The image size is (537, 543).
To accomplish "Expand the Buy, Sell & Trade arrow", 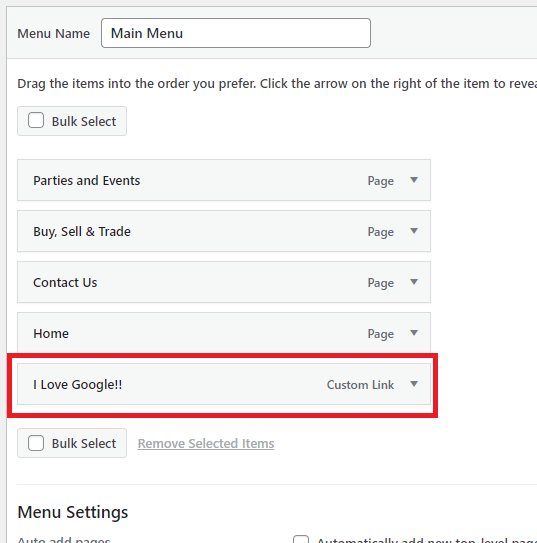I will point(414,231).
